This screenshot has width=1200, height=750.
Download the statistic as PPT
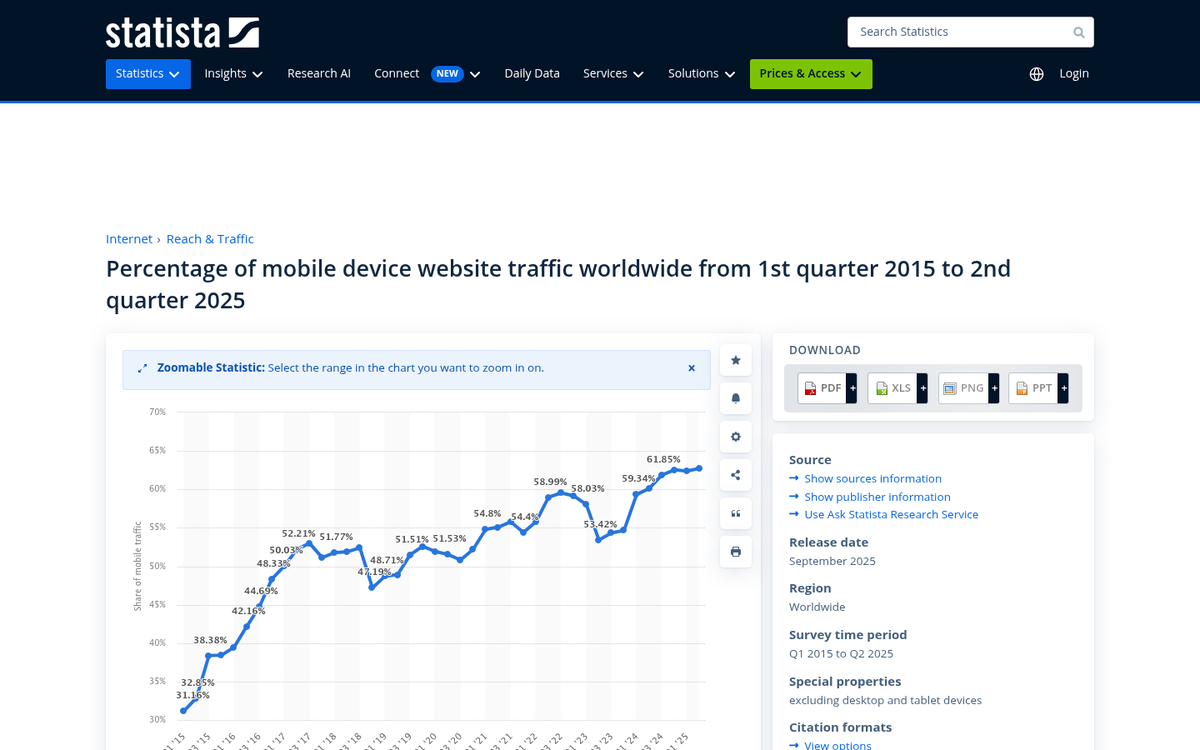[x=1034, y=388]
